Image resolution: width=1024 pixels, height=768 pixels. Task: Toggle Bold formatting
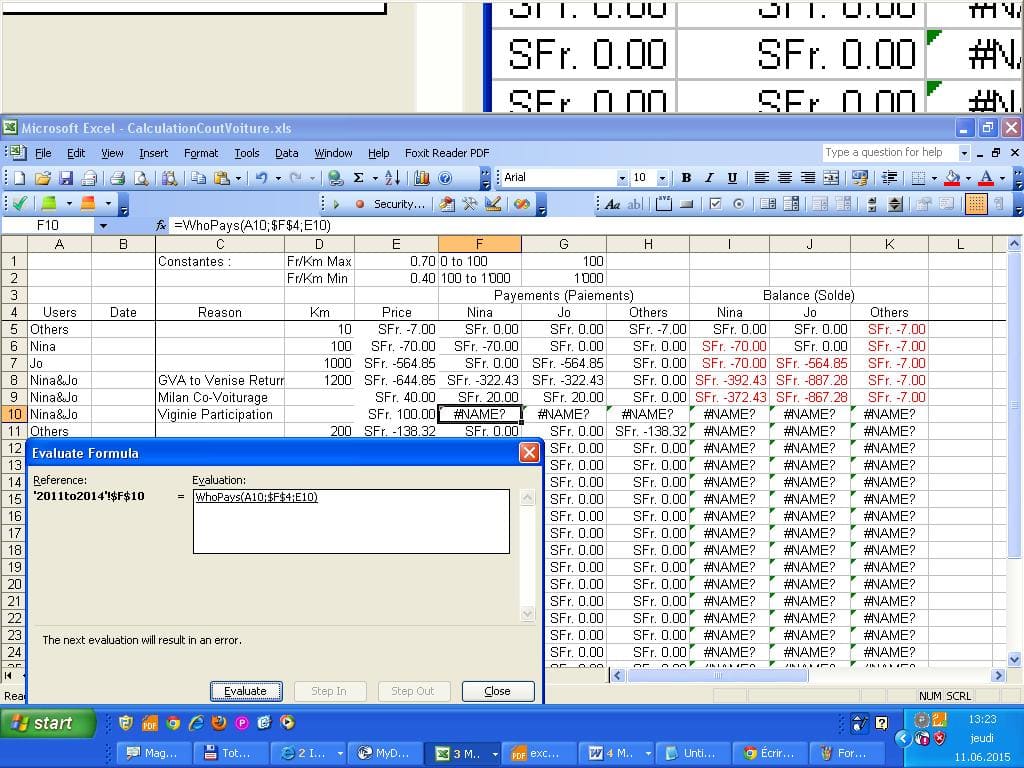pyautogui.click(x=686, y=178)
